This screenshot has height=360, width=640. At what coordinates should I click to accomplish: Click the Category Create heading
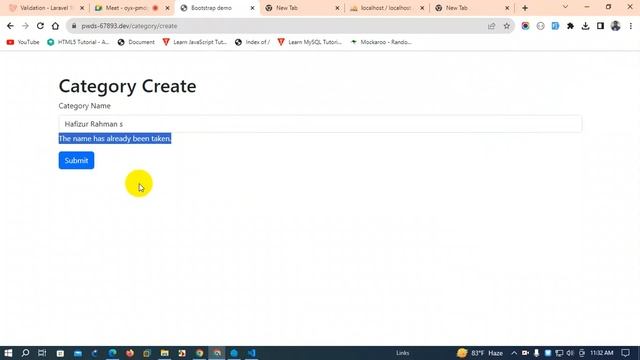coord(127,86)
